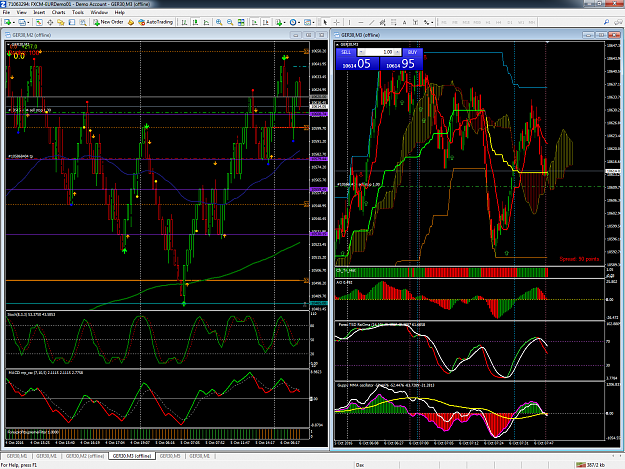This screenshot has height=469, width=625.
Task: Click the M1 timeframe button
Action: (x=444, y=22)
